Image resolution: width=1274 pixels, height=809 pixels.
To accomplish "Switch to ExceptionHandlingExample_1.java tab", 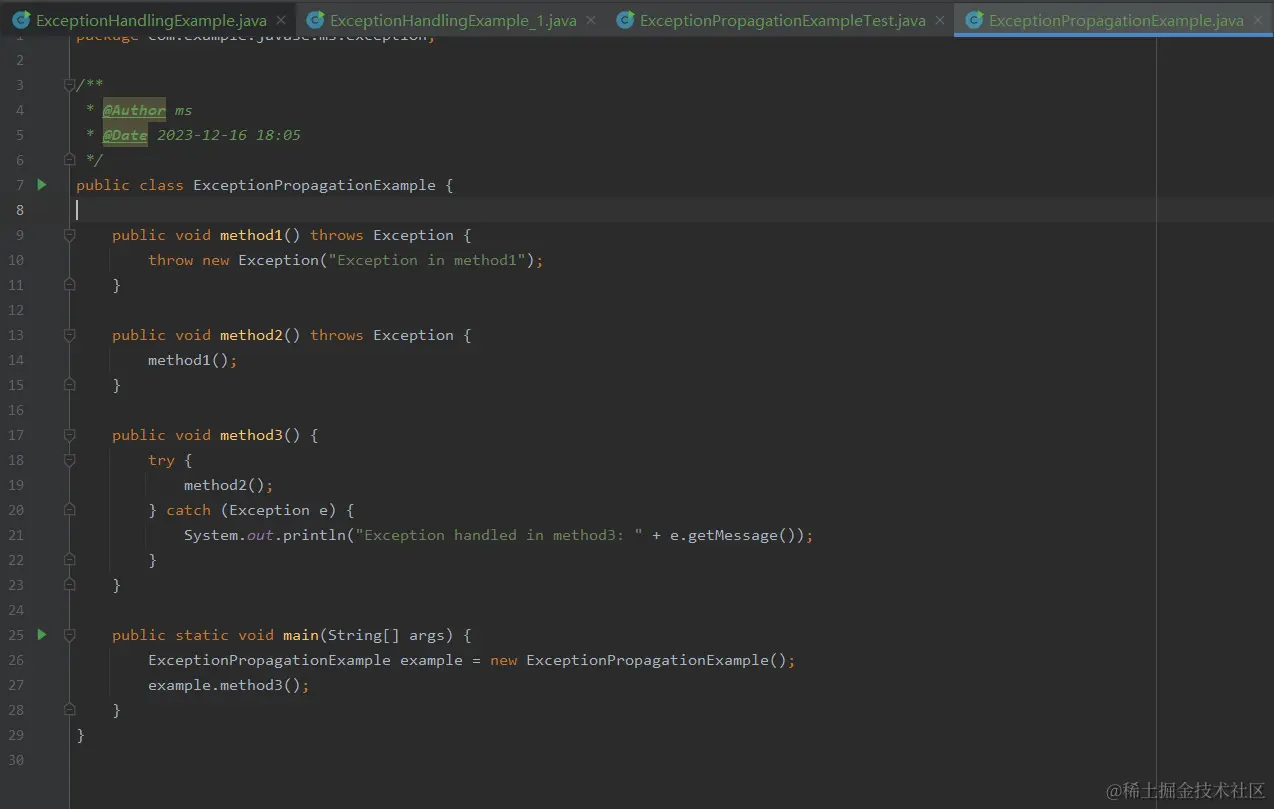I will point(453,20).
